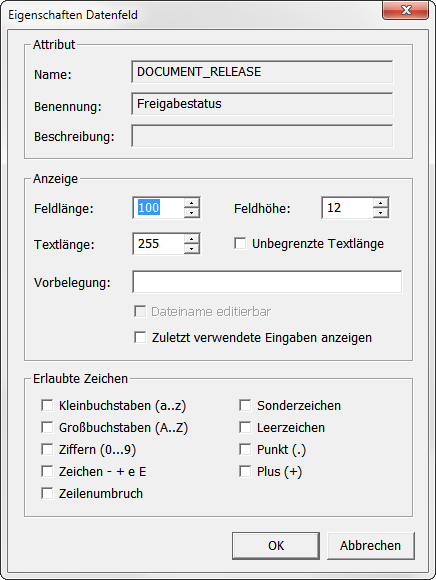Decrease Feldhöhe with the down arrow

coord(381,212)
